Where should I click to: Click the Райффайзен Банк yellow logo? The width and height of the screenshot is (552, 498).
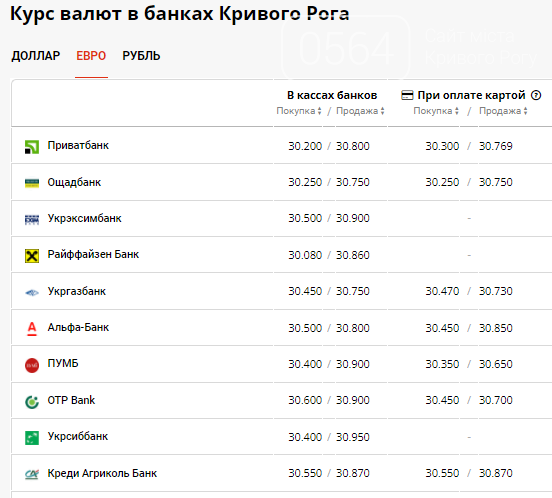pyautogui.click(x=32, y=256)
